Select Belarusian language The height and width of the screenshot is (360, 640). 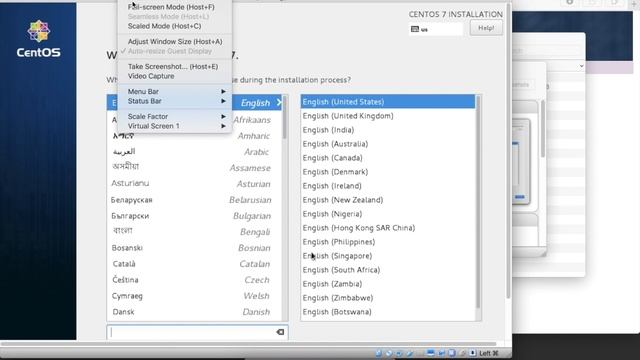(x=195, y=200)
